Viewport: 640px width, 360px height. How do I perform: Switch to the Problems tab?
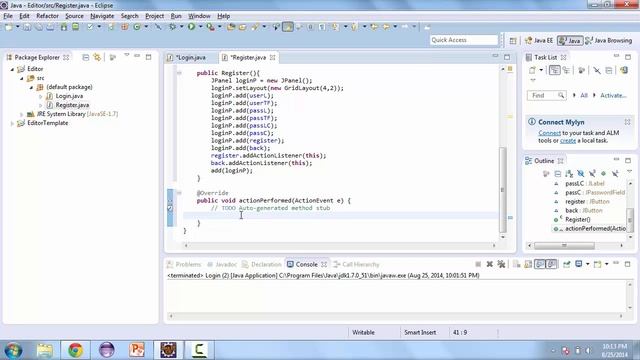(x=184, y=264)
